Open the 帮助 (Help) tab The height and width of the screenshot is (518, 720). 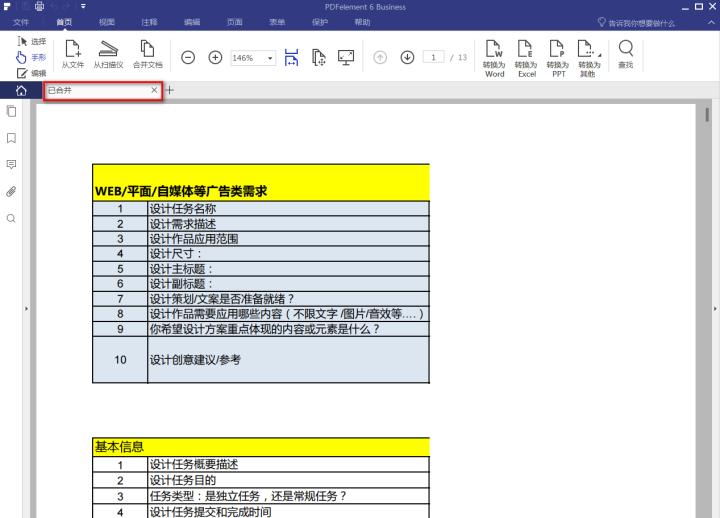tap(362, 22)
